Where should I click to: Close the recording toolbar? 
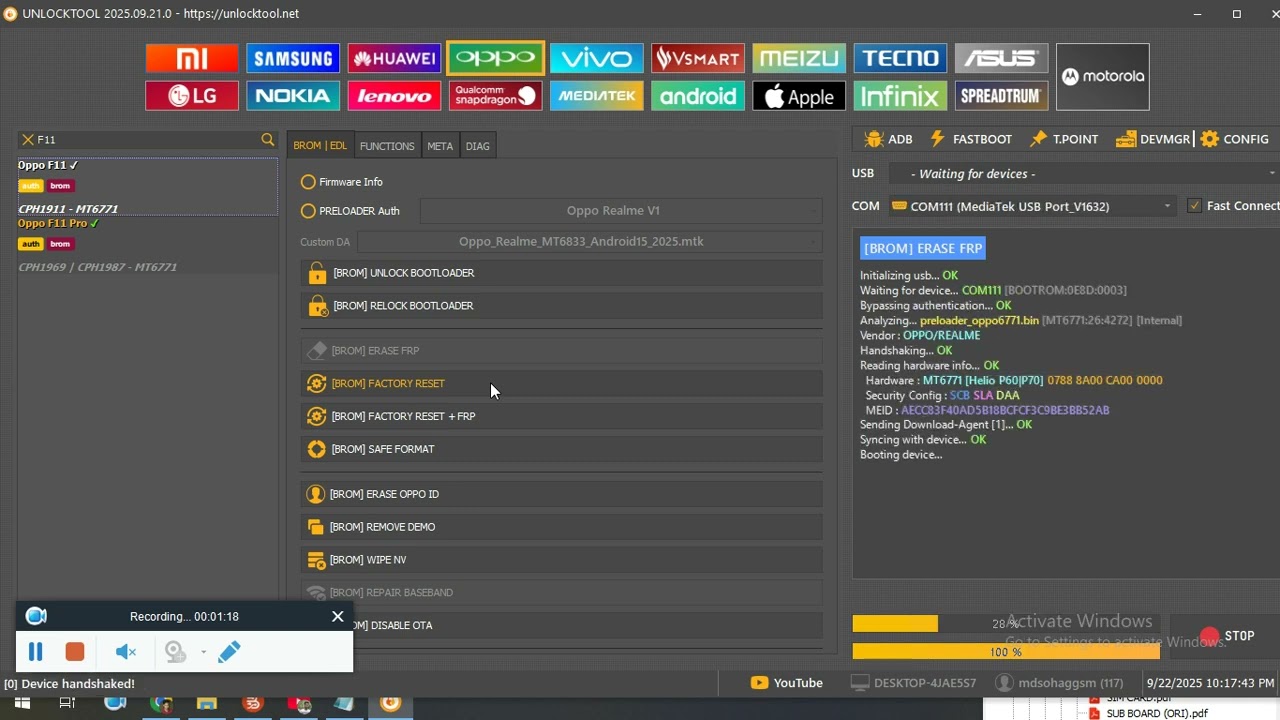pyautogui.click(x=337, y=617)
